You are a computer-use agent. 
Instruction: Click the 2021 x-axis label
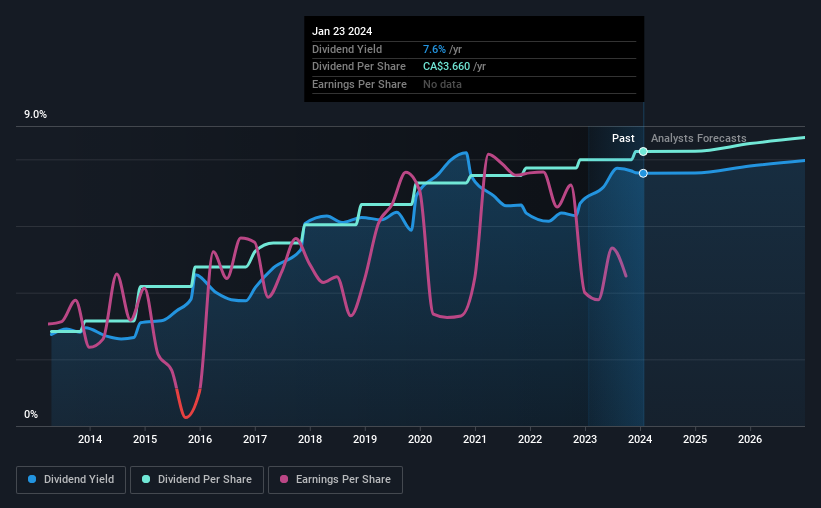click(475, 439)
